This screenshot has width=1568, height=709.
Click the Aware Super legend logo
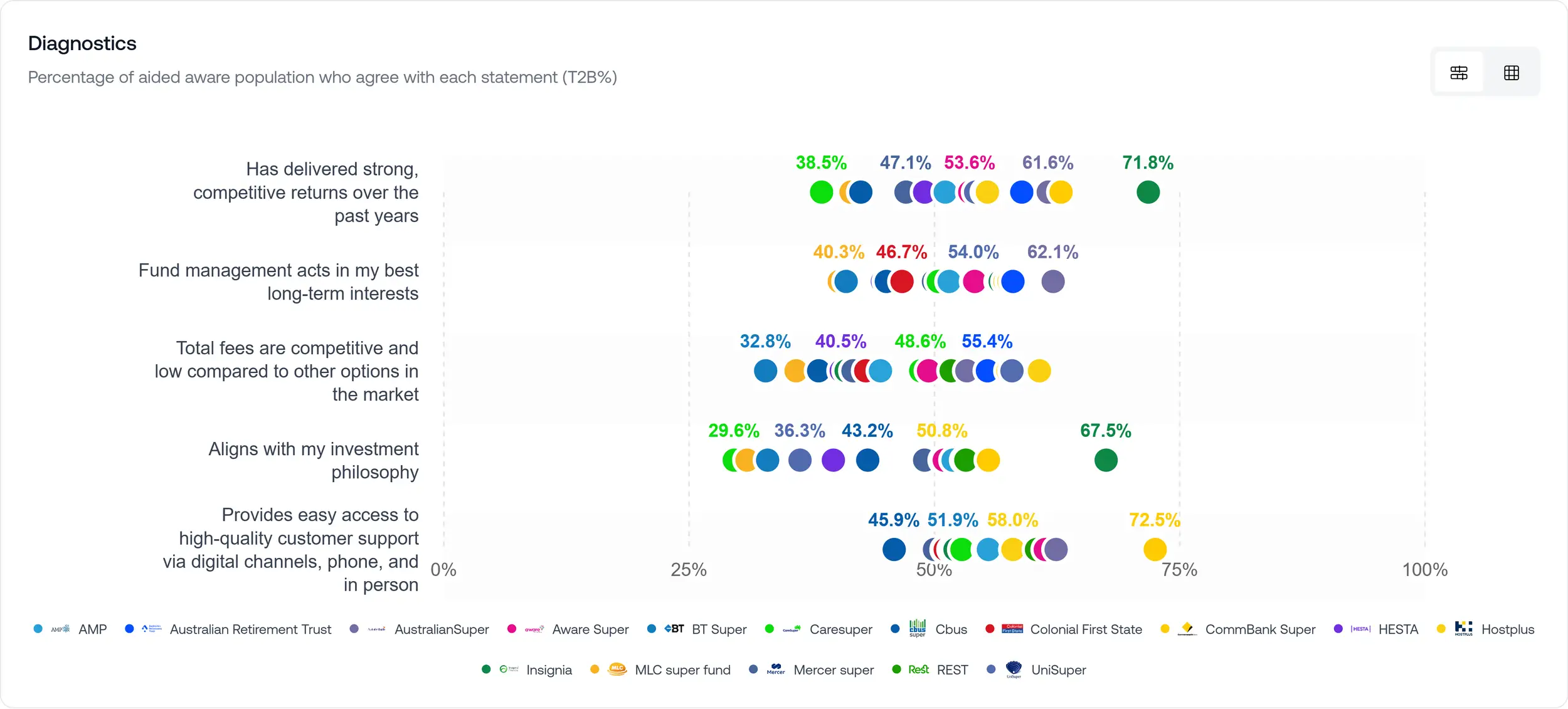[x=534, y=629]
